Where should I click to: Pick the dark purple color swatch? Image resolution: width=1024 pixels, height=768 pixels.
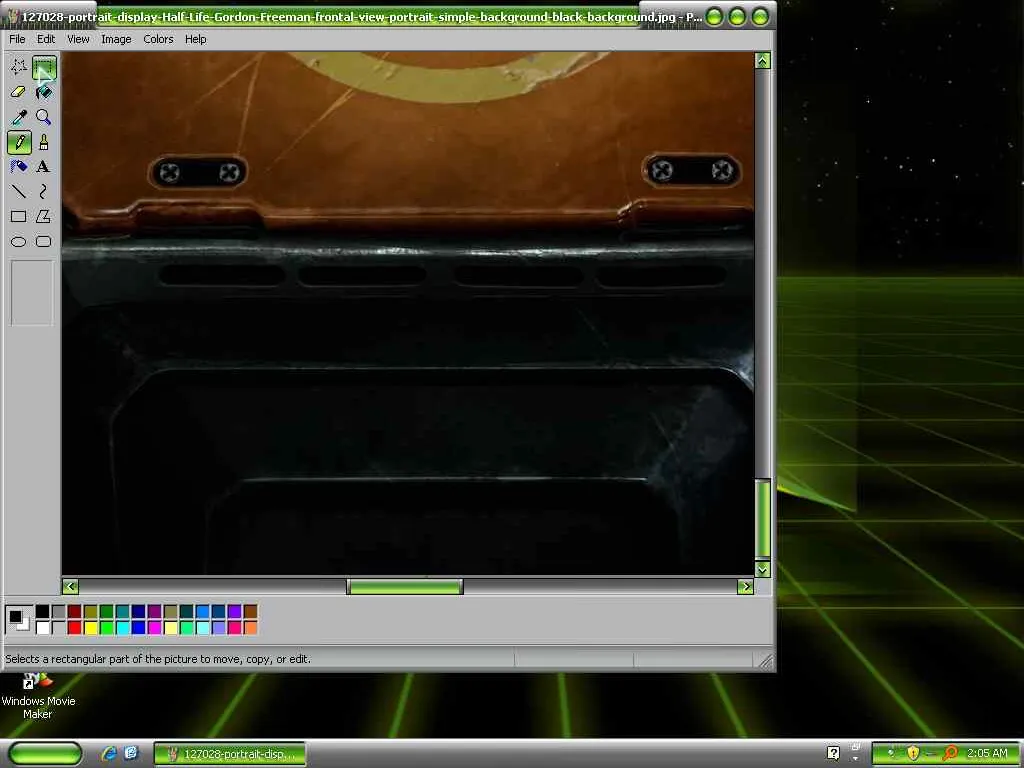(155, 612)
